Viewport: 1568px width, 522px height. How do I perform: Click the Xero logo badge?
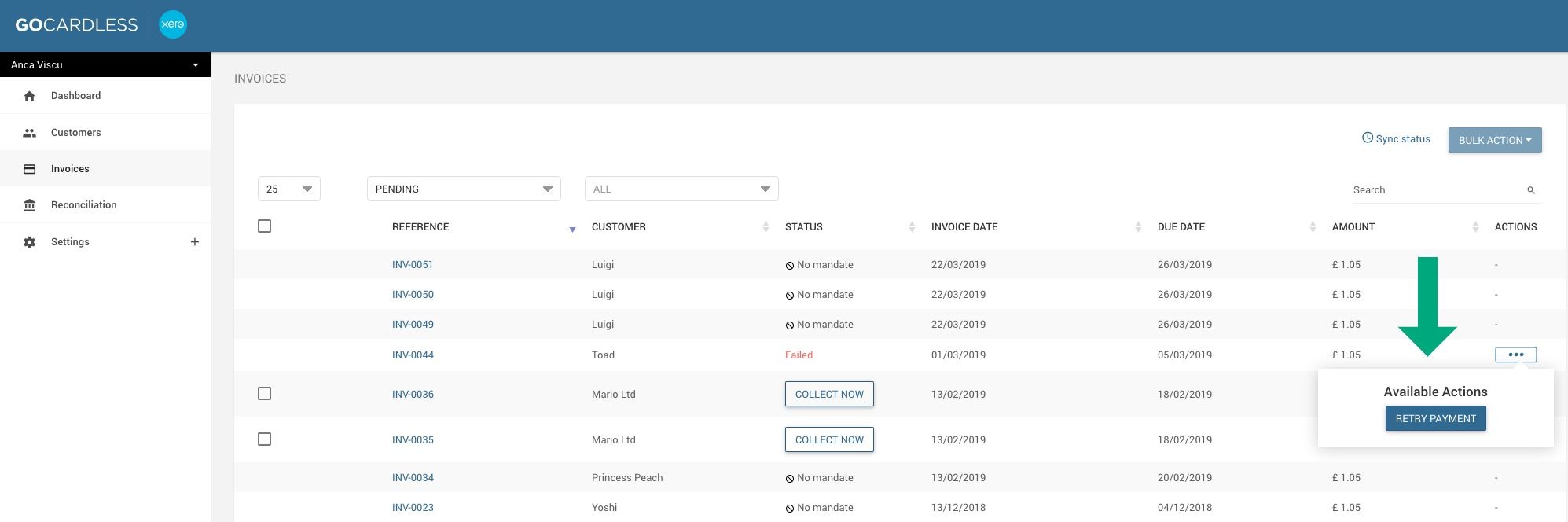click(x=173, y=24)
